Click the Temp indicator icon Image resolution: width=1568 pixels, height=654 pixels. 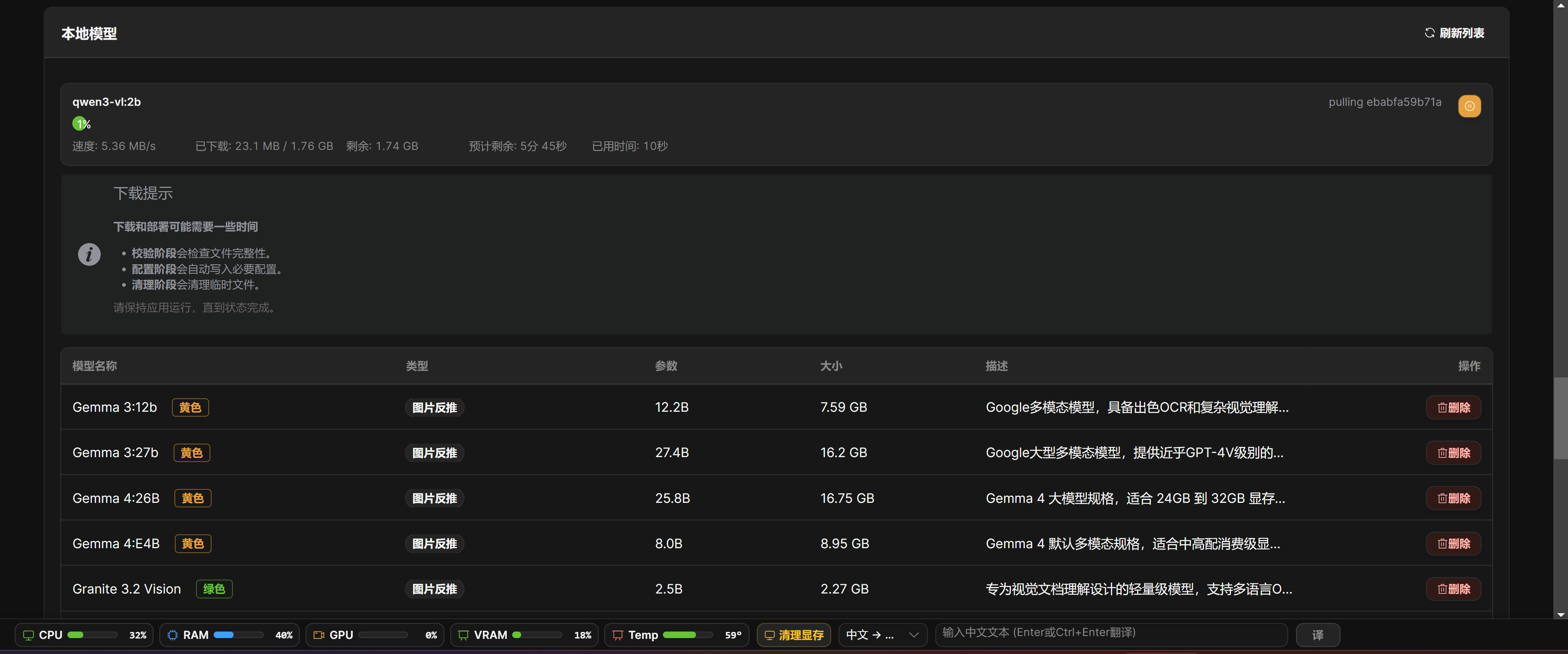point(618,635)
